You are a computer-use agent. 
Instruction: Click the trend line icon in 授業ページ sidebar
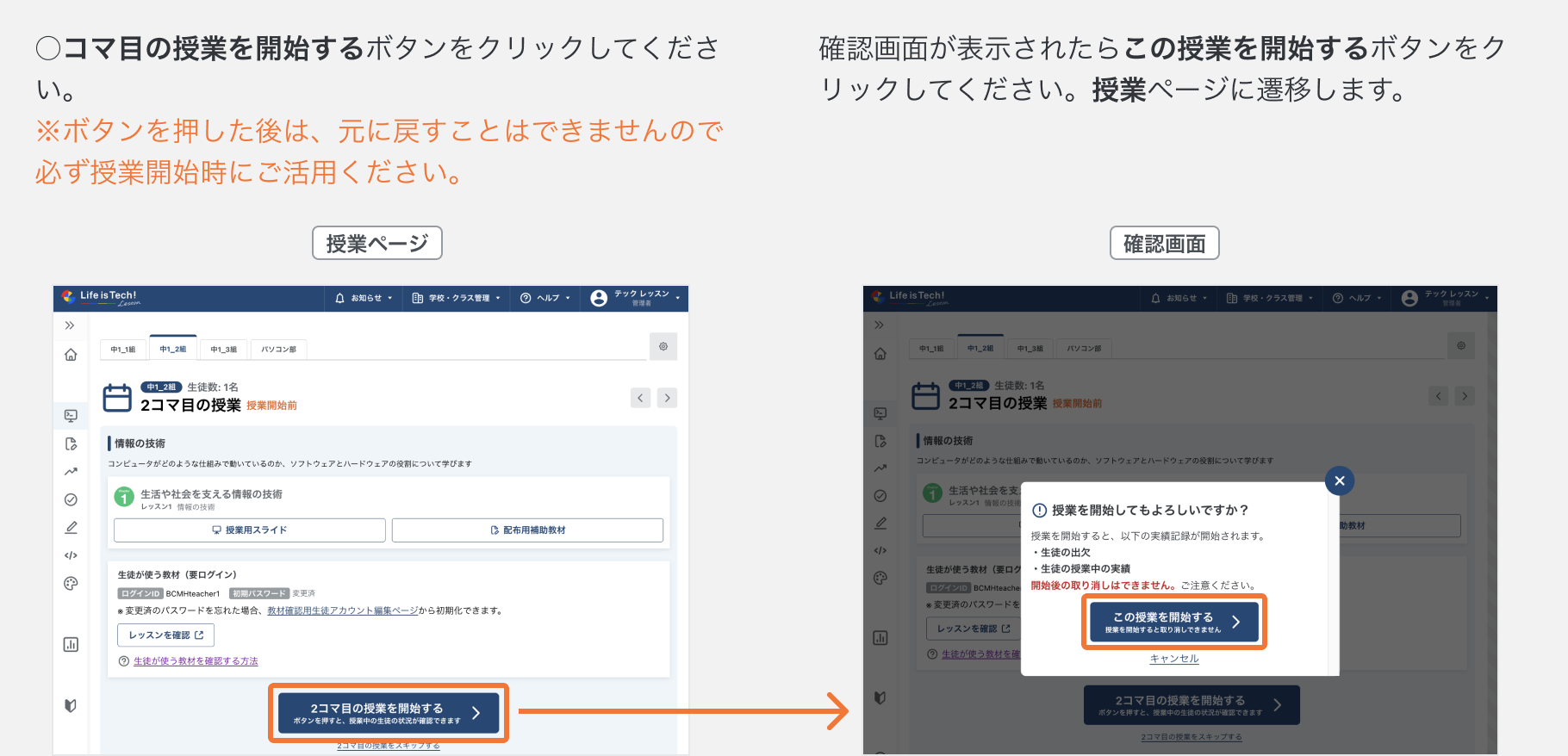(x=71, y=471)
